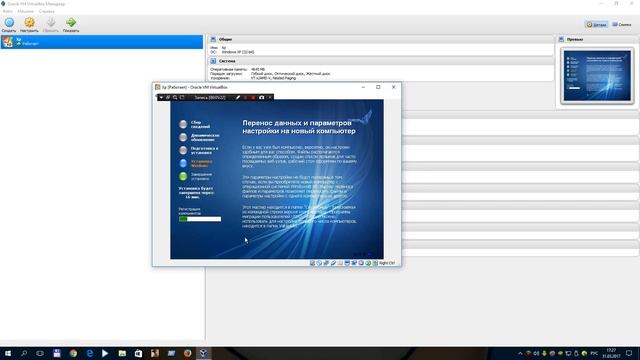
Task: Open the Файл menu in VirtualBox Manager
Action: (7, 11)
